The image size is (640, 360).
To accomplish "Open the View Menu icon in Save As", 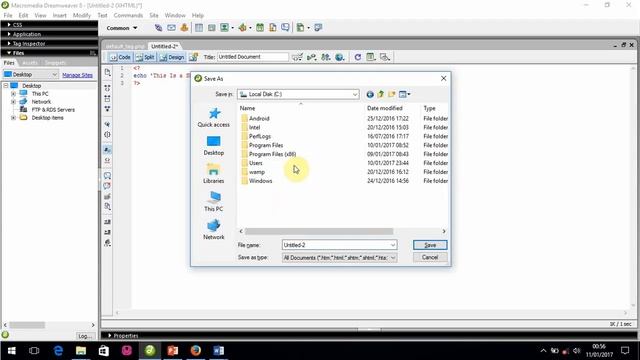I will click(x=404, y=94).
